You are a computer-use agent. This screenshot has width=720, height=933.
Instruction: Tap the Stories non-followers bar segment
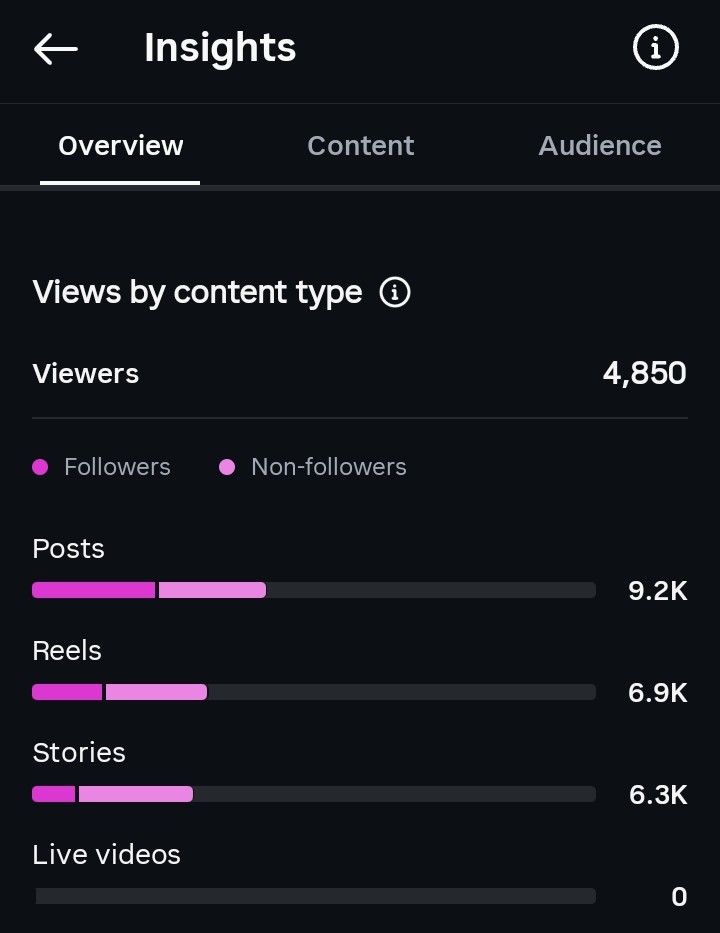click(x=136, y=794)
